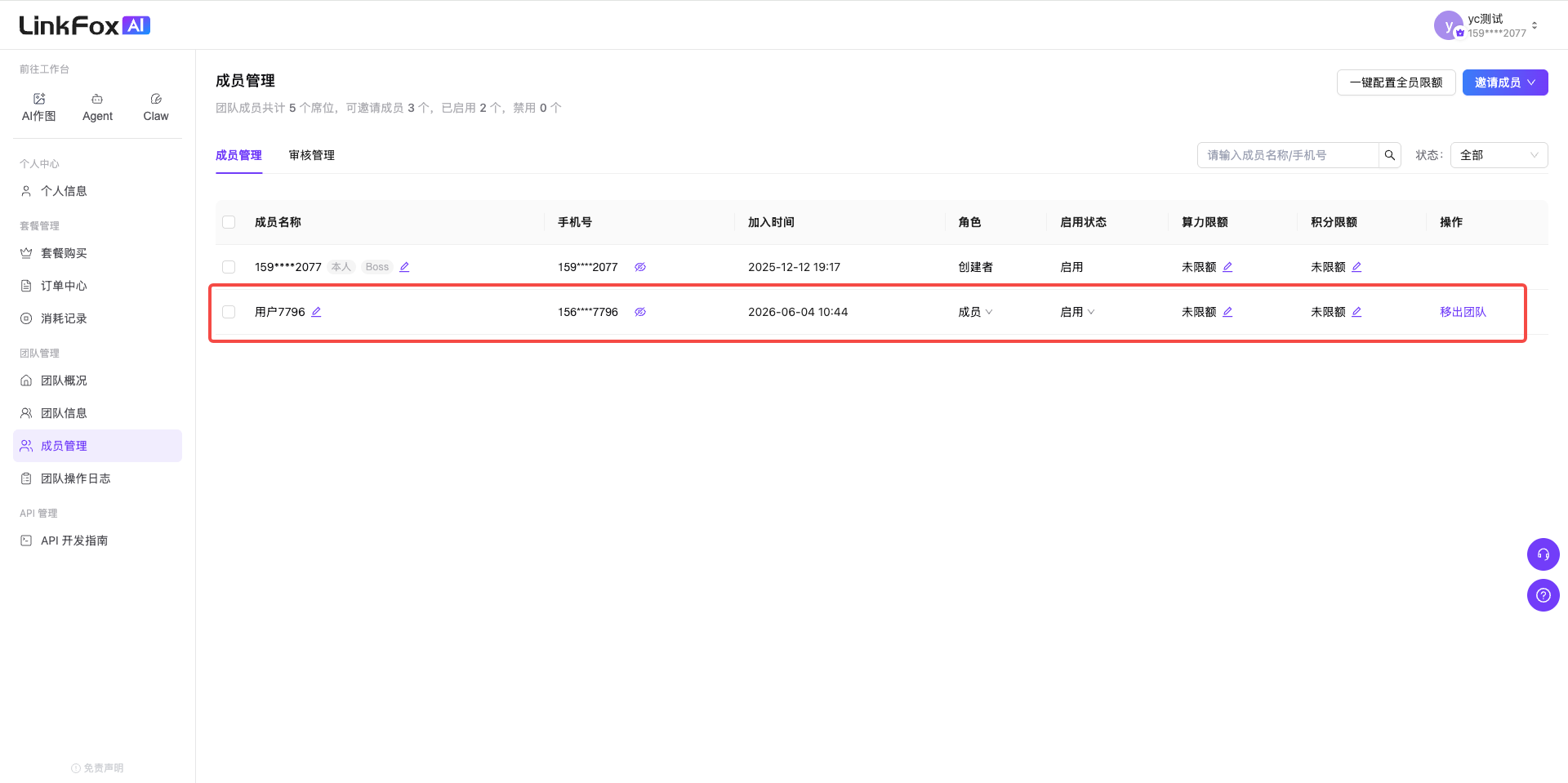The width and height of the screenshot is (1568, 783).
Task: Open the Claw workspace icon
Action: click(156, 107)
